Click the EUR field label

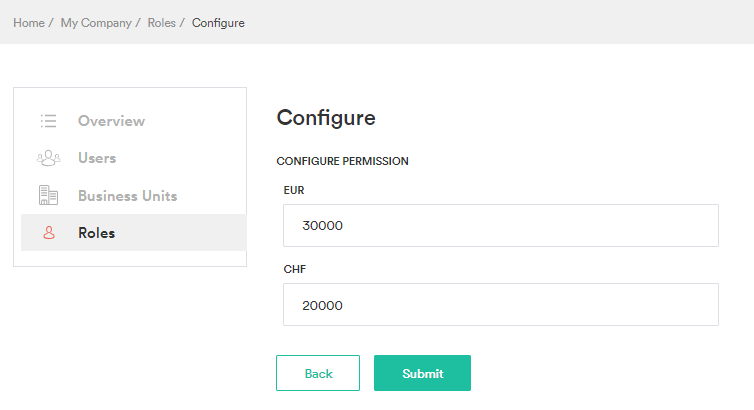294,190
